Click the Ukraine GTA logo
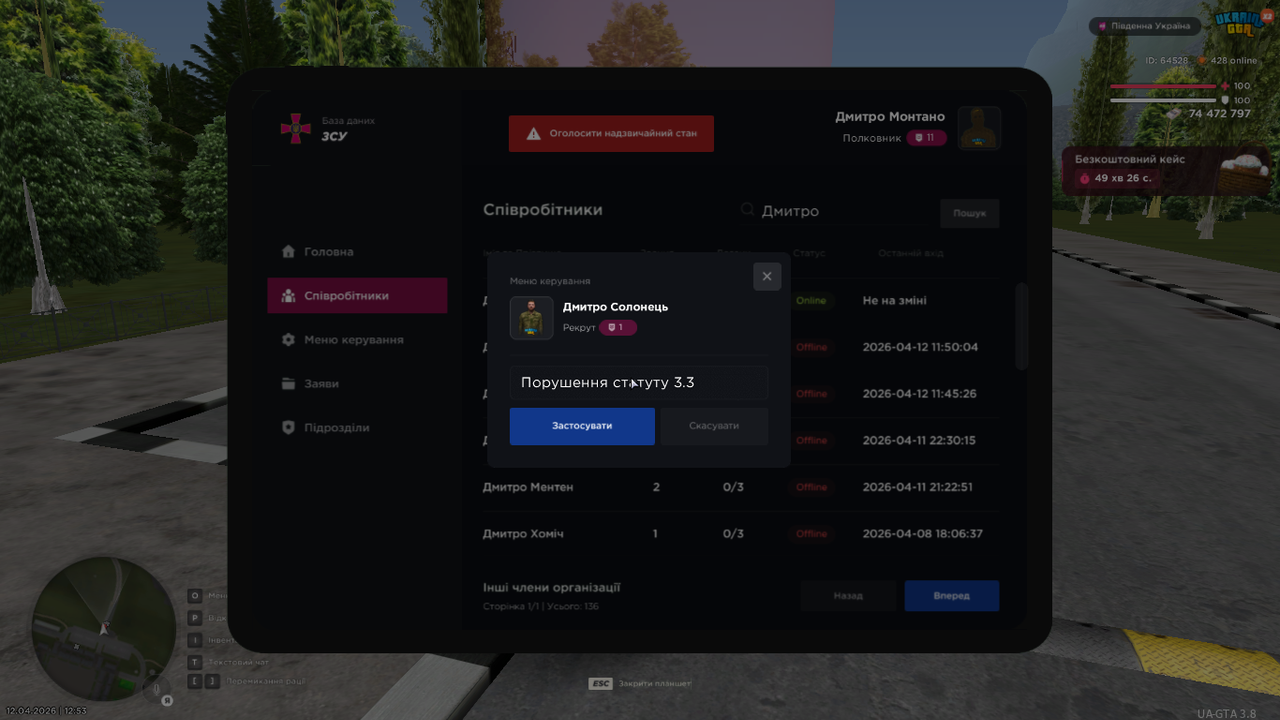Viewport: 1280px width, 720px height. pyautogui.click(x=1241, y=23)
